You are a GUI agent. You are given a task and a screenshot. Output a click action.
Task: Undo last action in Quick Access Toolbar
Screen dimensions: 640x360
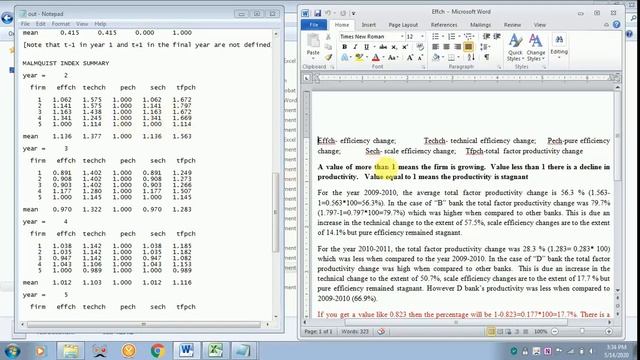328,13
